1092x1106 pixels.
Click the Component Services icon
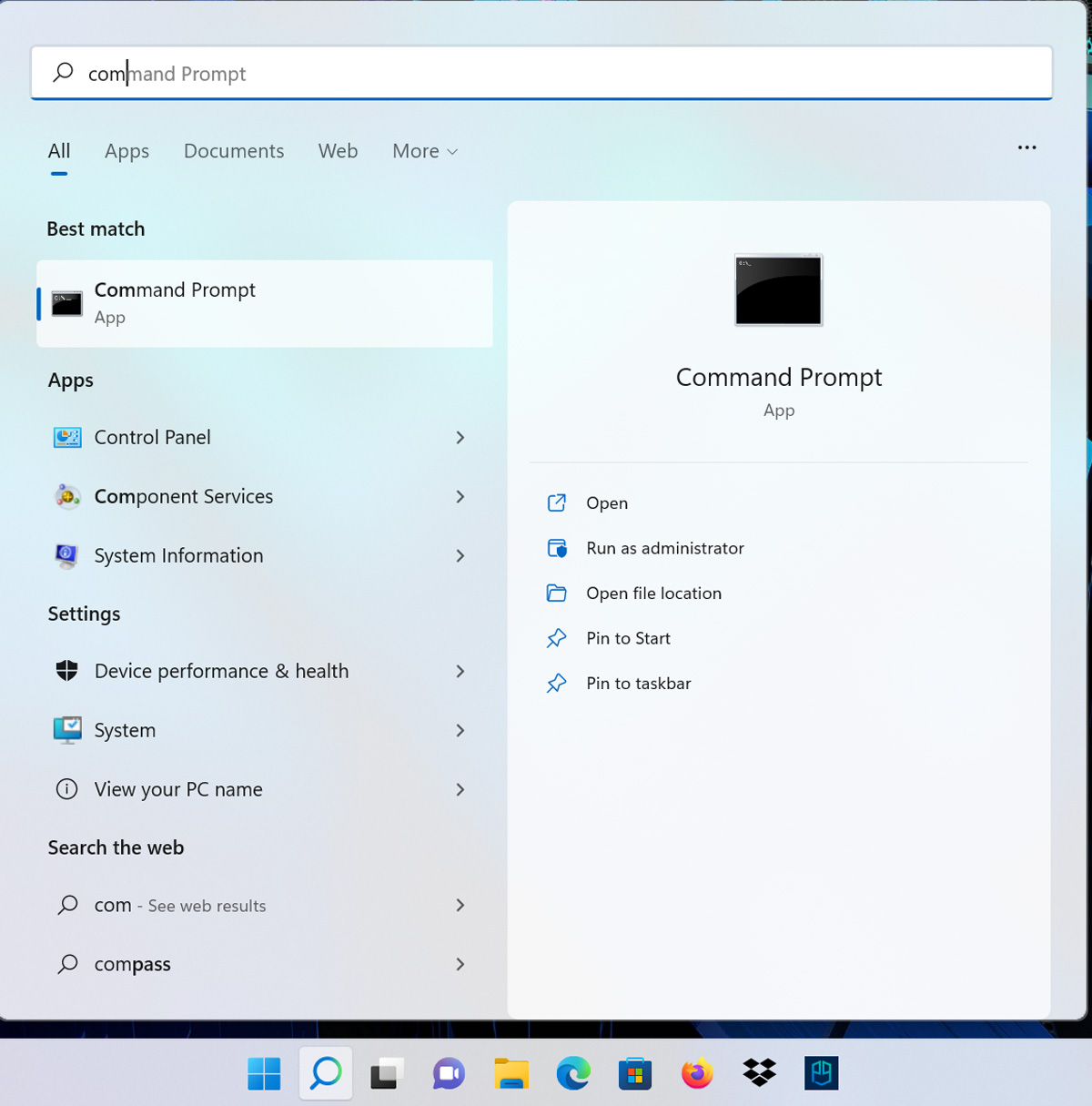(67, 497)
